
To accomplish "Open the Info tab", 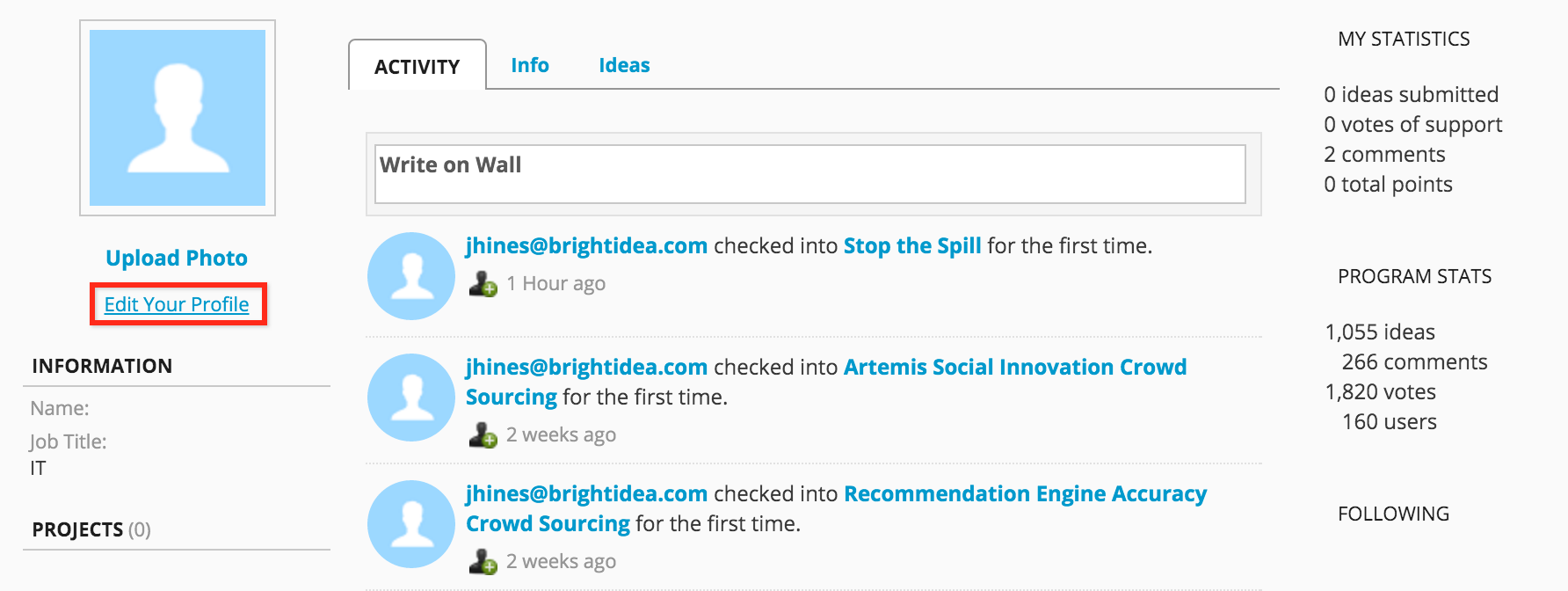I will point(530,65).
